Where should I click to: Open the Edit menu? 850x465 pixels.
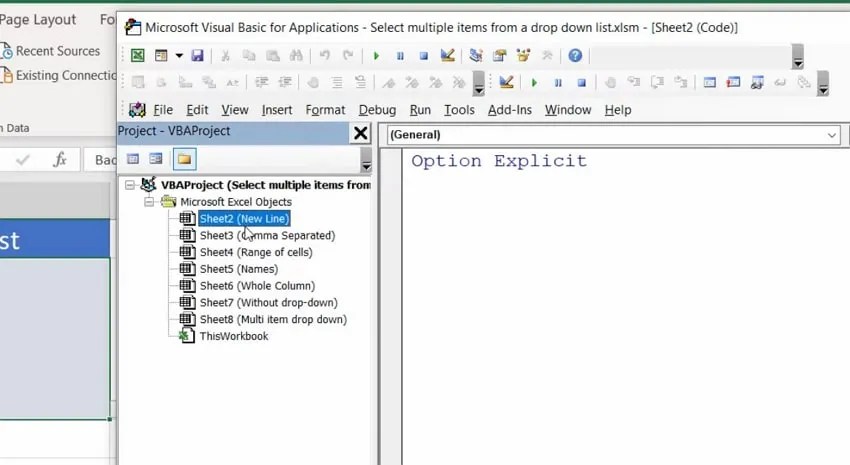[x=197, y=110]
